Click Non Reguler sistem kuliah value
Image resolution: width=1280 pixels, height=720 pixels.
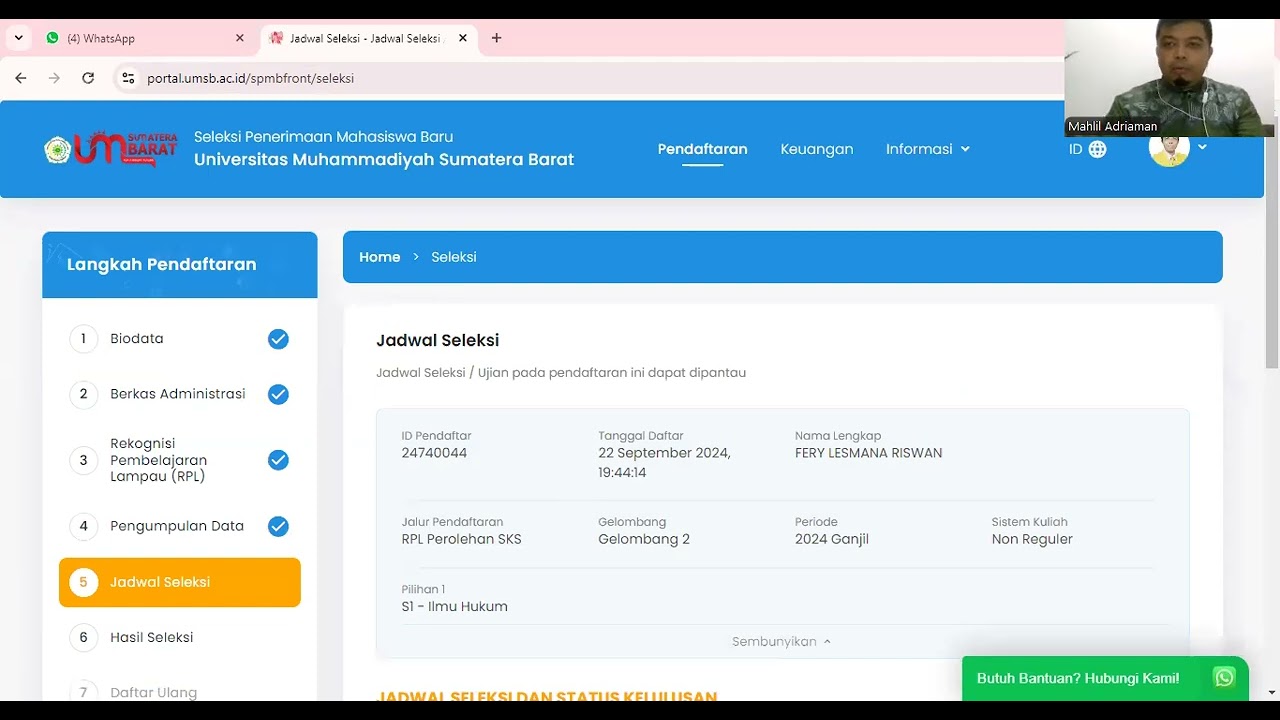pos(1032,539)
